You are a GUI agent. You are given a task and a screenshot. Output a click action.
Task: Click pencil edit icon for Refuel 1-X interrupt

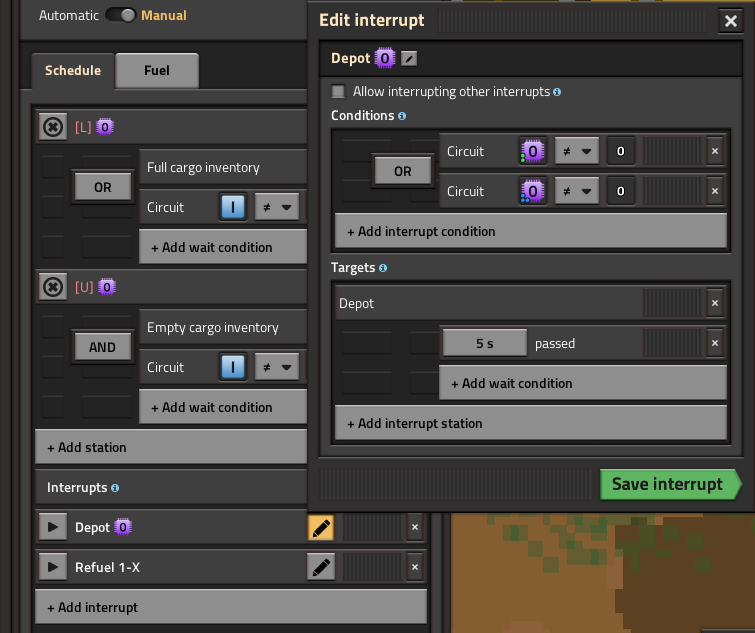[321, 568]
